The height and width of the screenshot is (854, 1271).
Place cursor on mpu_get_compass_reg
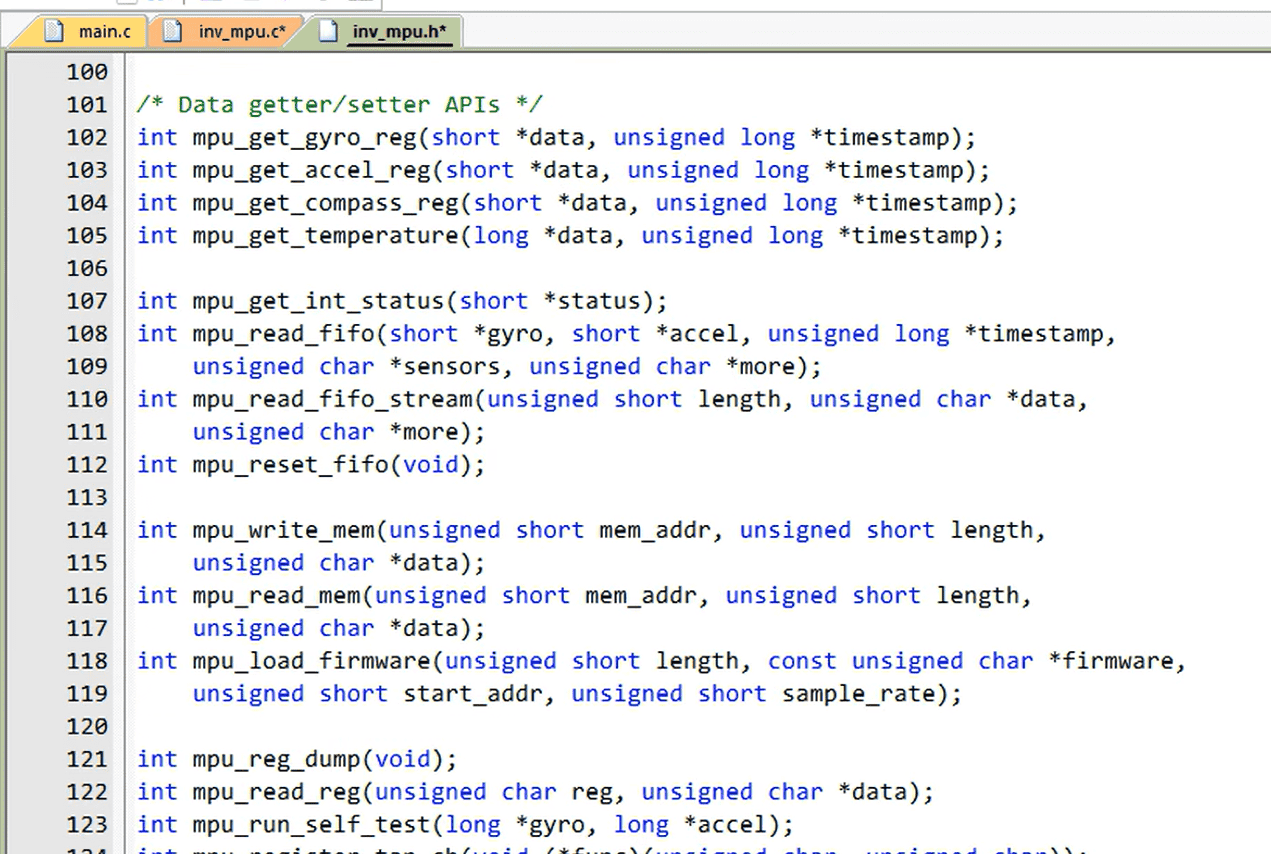(325, 203)
